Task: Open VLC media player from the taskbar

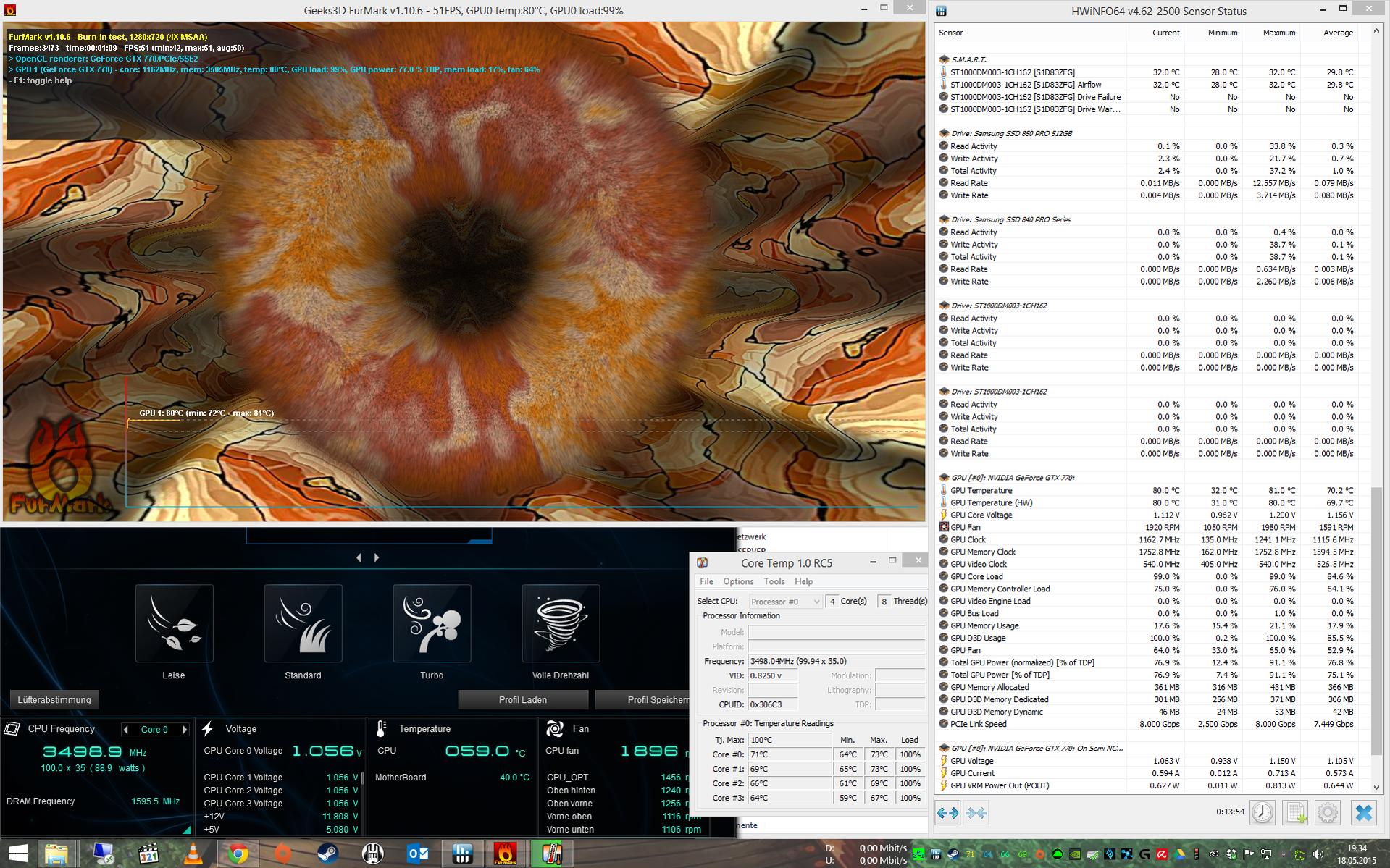Action: 193,854
